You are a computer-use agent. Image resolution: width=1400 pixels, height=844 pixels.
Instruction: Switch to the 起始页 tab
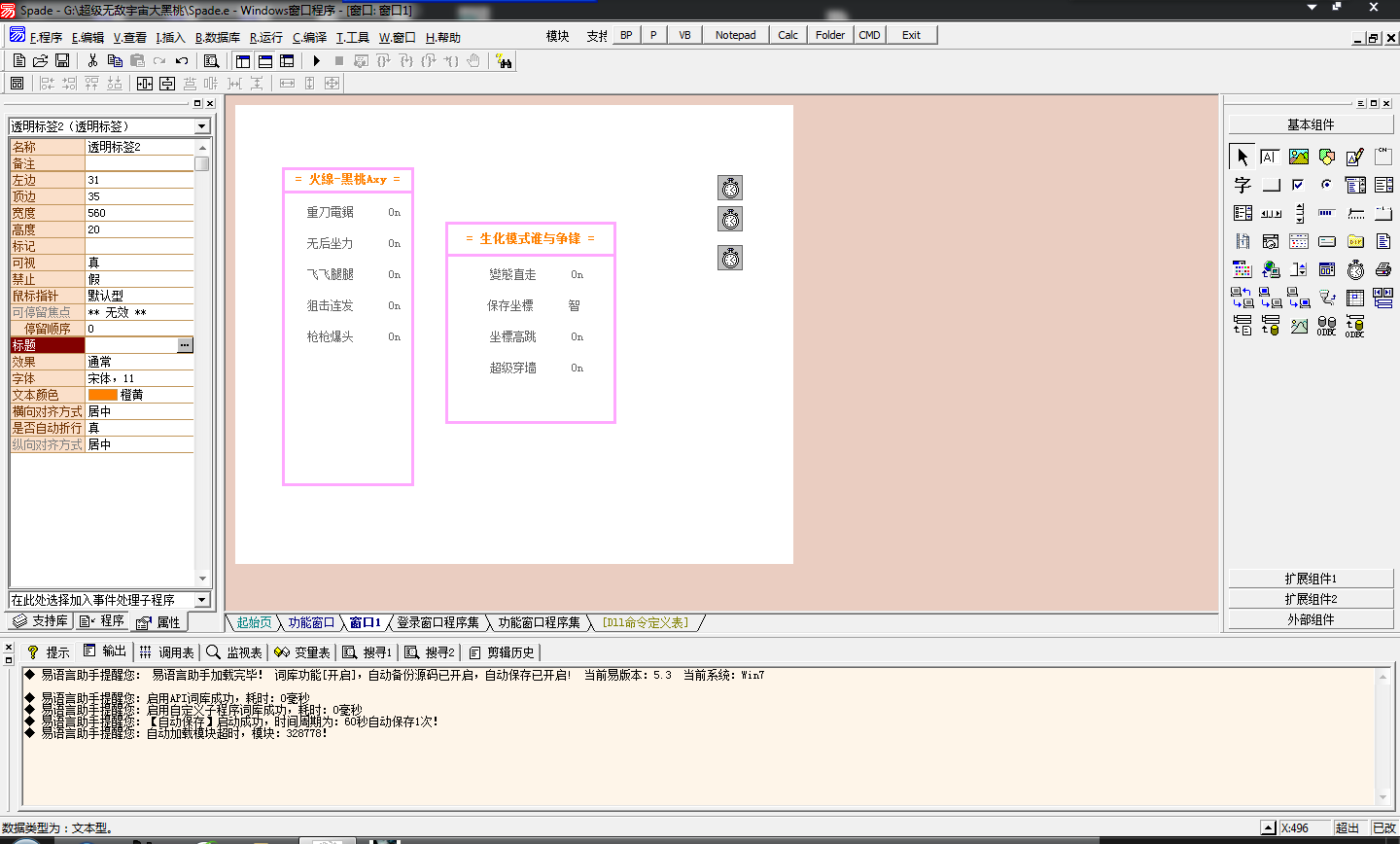tap(255, 622)
